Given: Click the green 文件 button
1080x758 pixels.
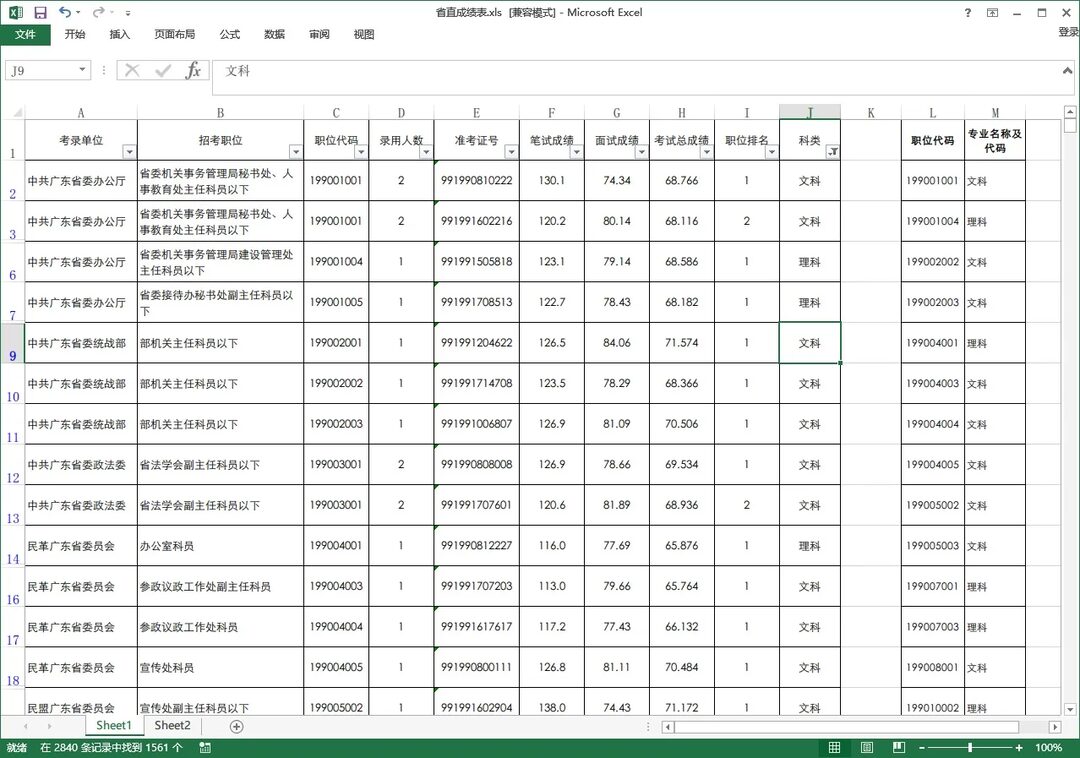Looking at the screenshot, I should pos(25,35).
